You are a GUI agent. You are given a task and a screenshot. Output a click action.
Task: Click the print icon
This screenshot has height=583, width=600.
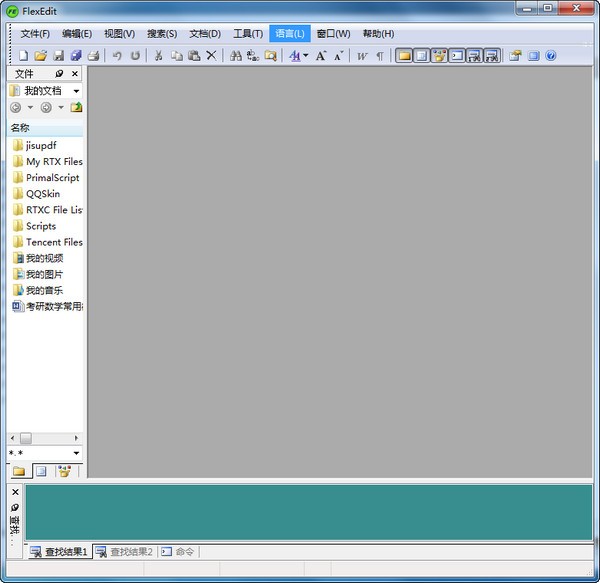tap(93, 56)
